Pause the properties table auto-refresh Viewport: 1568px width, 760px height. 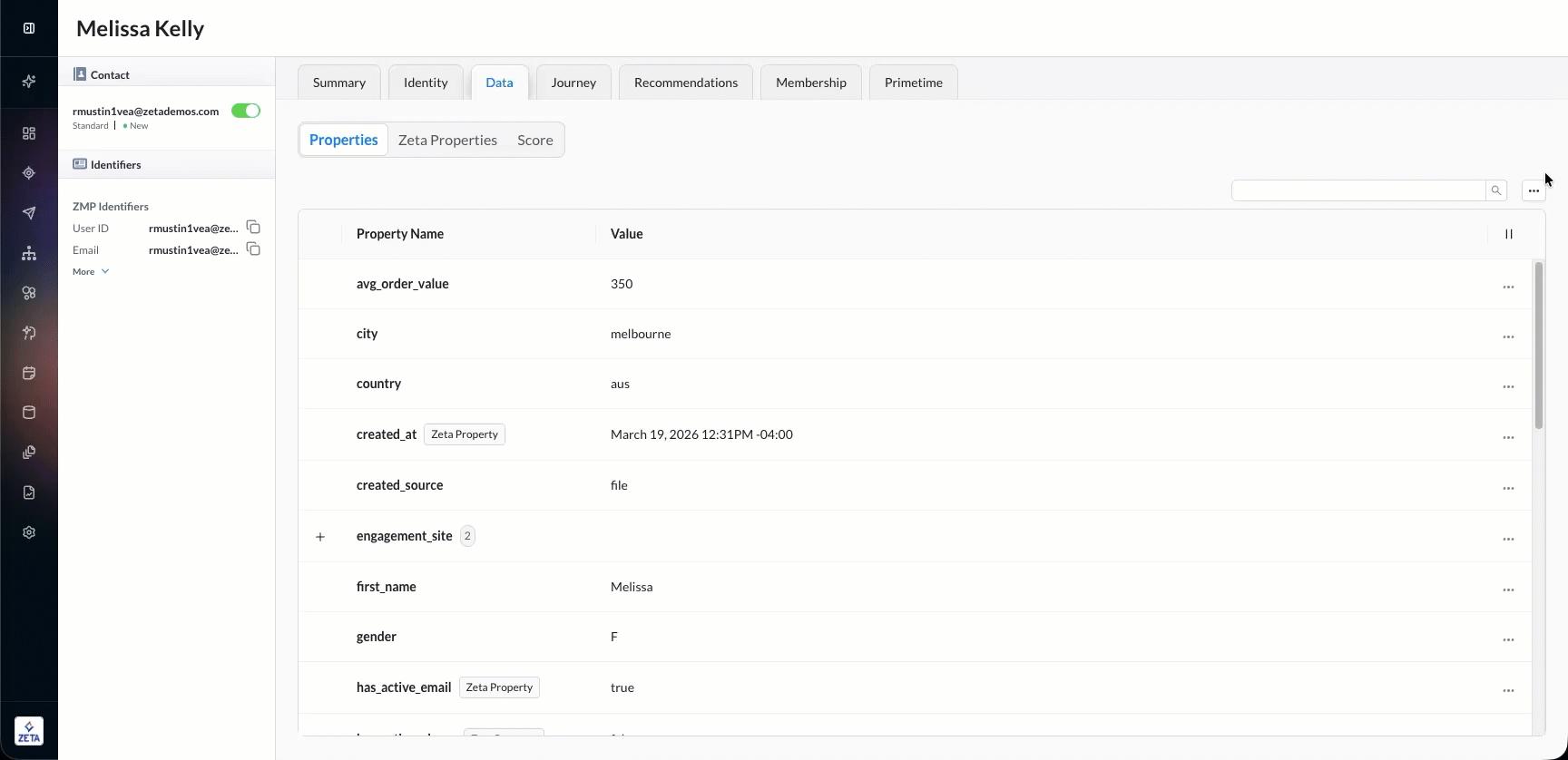coord(1509,234)
